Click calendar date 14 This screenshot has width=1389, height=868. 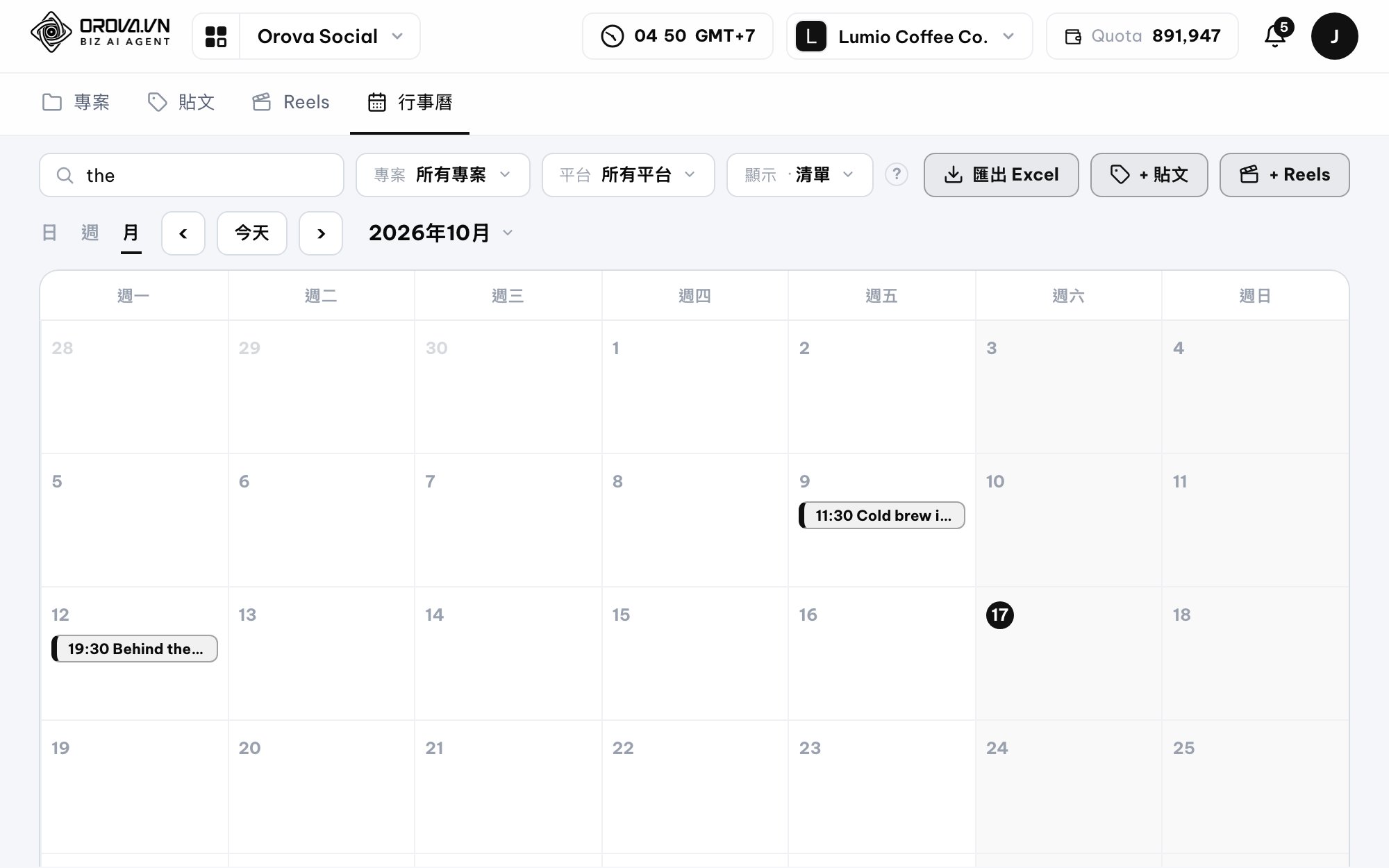434,615
